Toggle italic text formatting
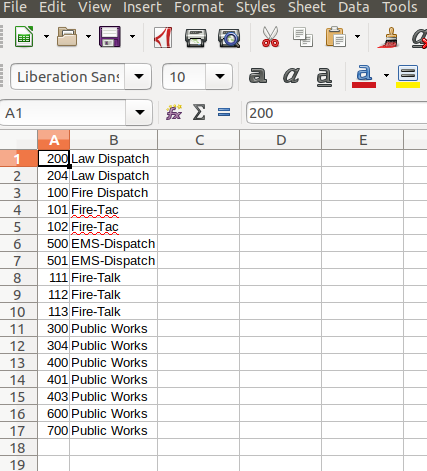Screen dimensions: 427x471 (x=291, y=76)
